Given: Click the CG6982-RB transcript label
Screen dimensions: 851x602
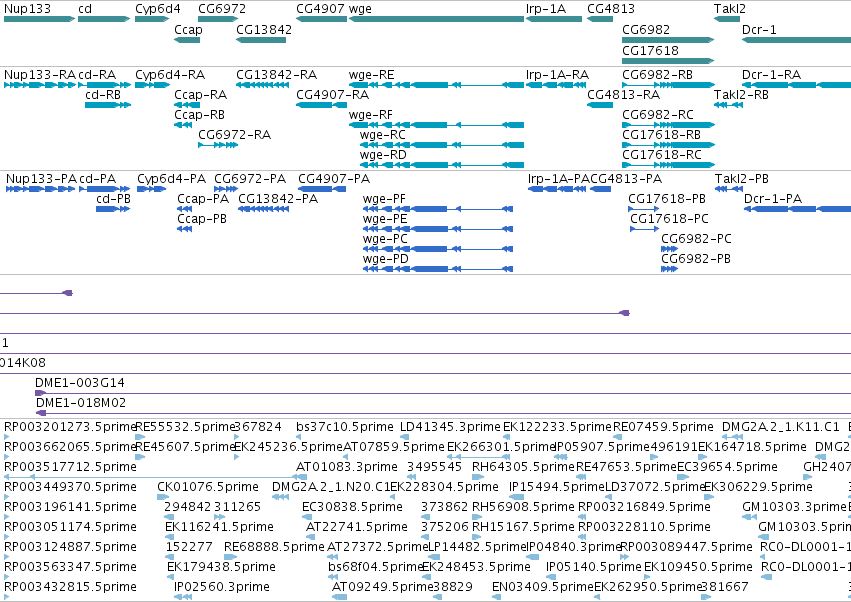Looking at the screenshot, I should pos(657,74).
